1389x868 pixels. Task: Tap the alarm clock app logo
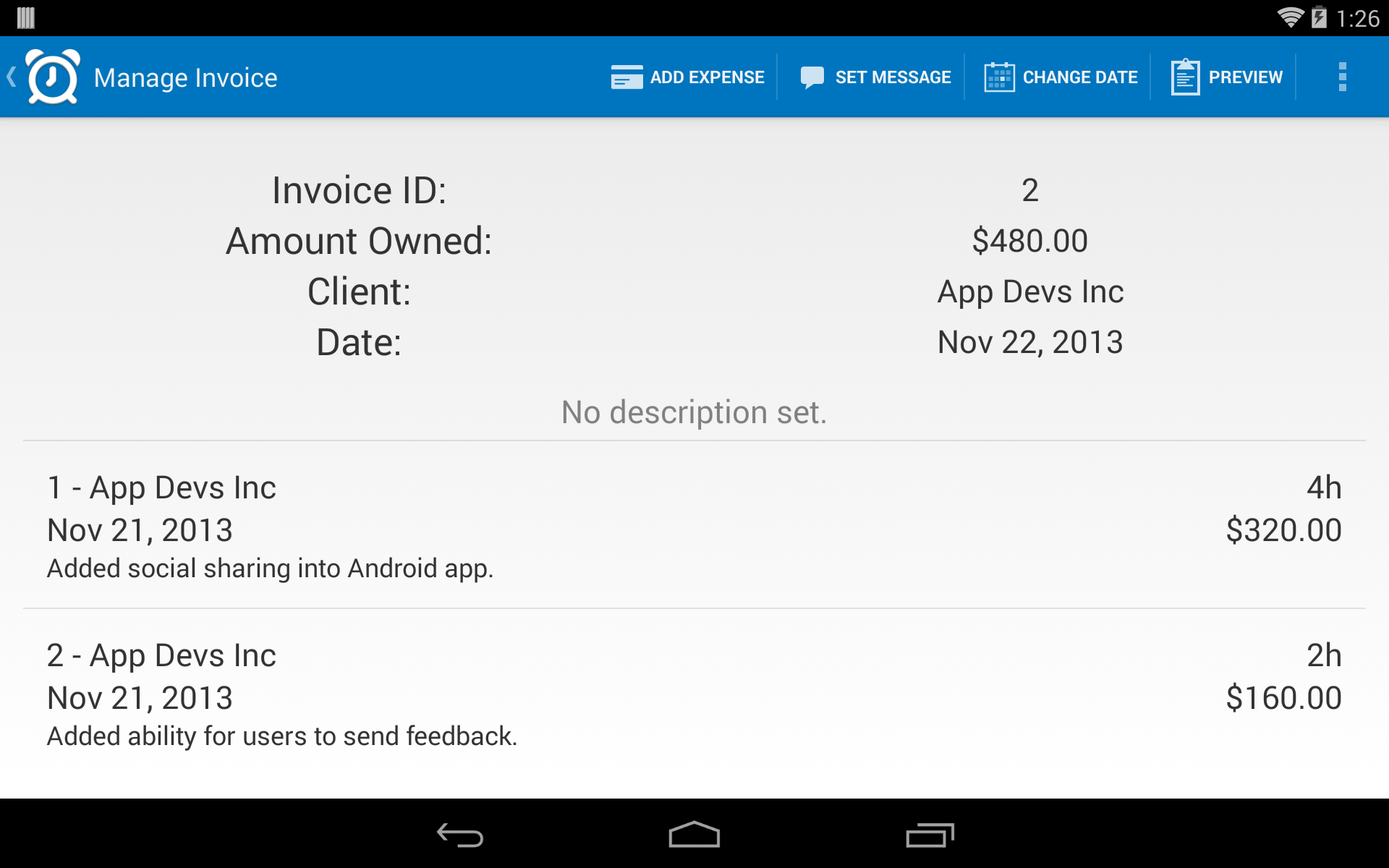pos(52,76)
